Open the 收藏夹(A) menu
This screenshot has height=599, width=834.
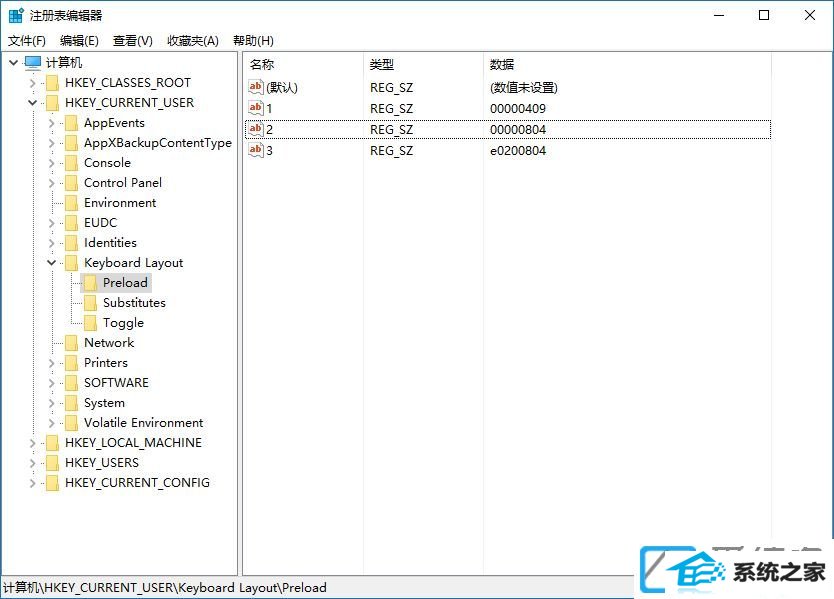tap(193, 41)
